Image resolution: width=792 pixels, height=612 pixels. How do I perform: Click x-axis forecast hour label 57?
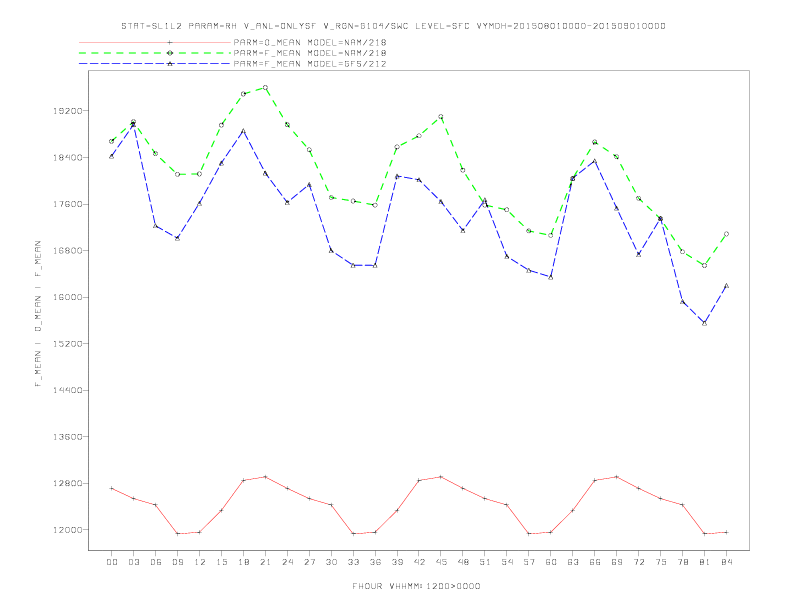[x=529, y=562]
